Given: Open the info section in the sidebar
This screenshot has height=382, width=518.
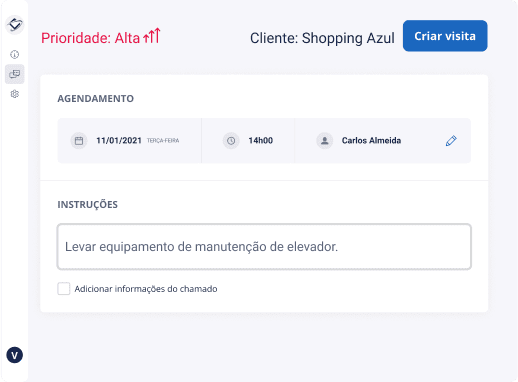Looking at the screenshot, I should [x=15, y=54].
